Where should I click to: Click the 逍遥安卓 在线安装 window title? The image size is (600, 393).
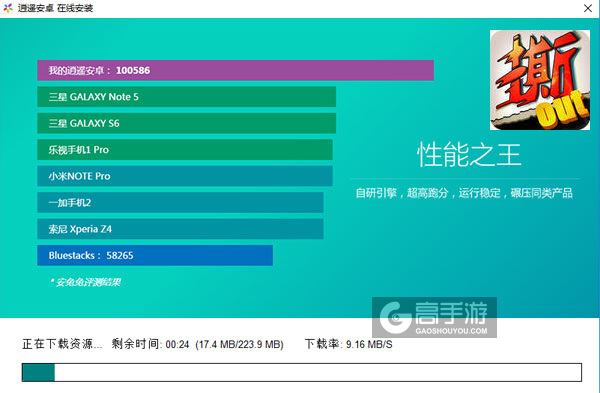coord(55,8)
